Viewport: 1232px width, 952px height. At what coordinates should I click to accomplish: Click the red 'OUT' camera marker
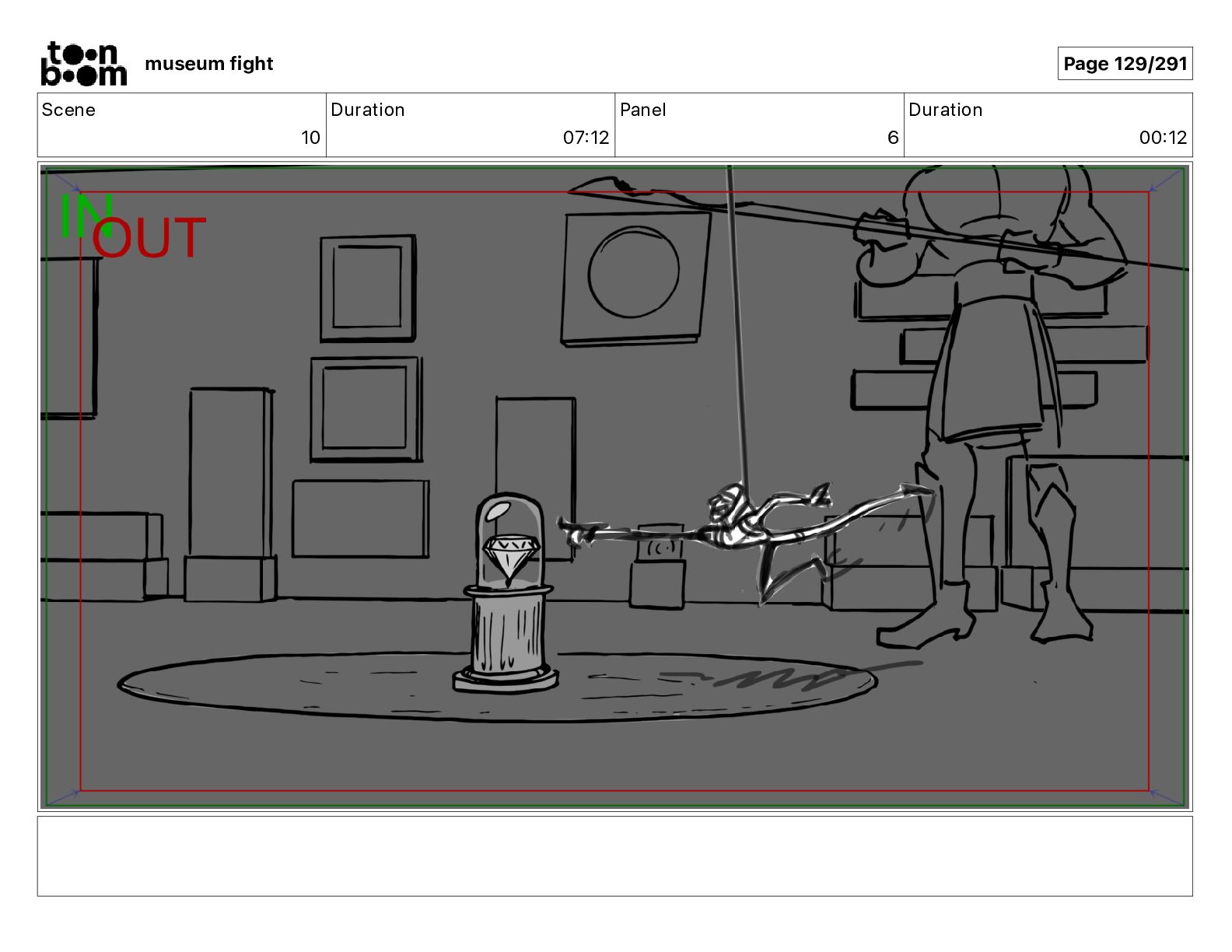[149, 238]
